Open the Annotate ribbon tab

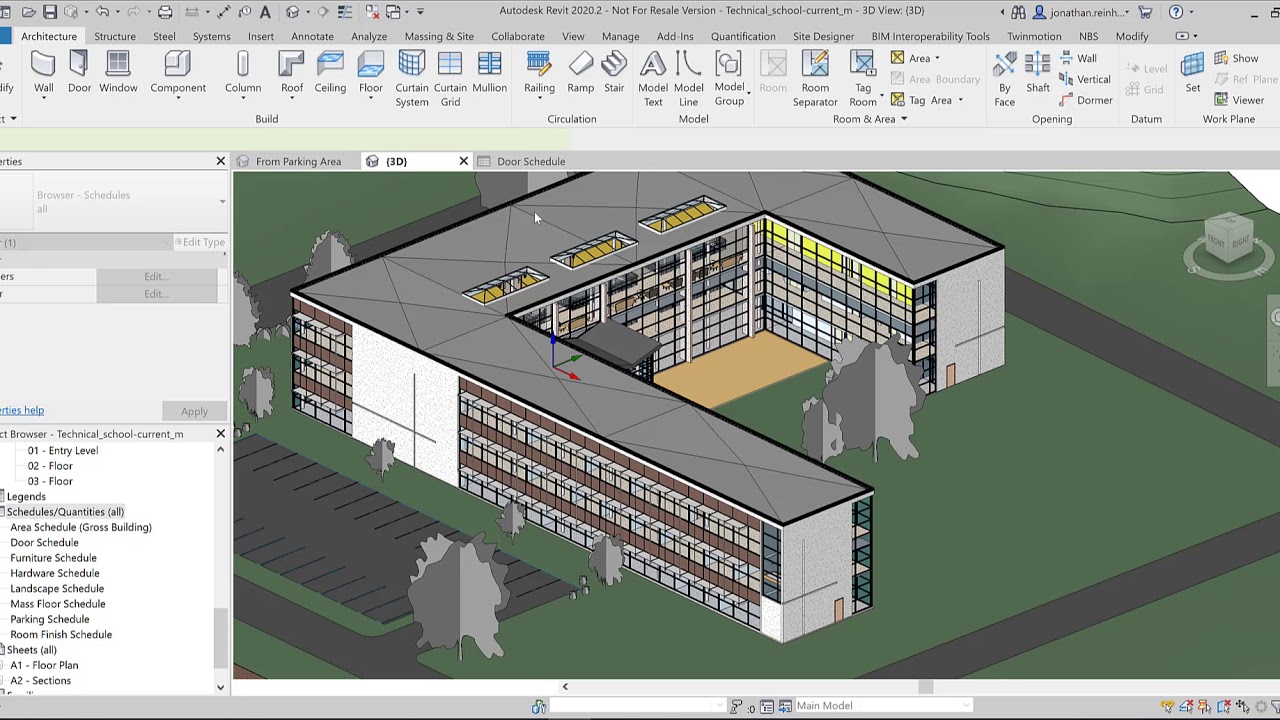pos(312,36)
